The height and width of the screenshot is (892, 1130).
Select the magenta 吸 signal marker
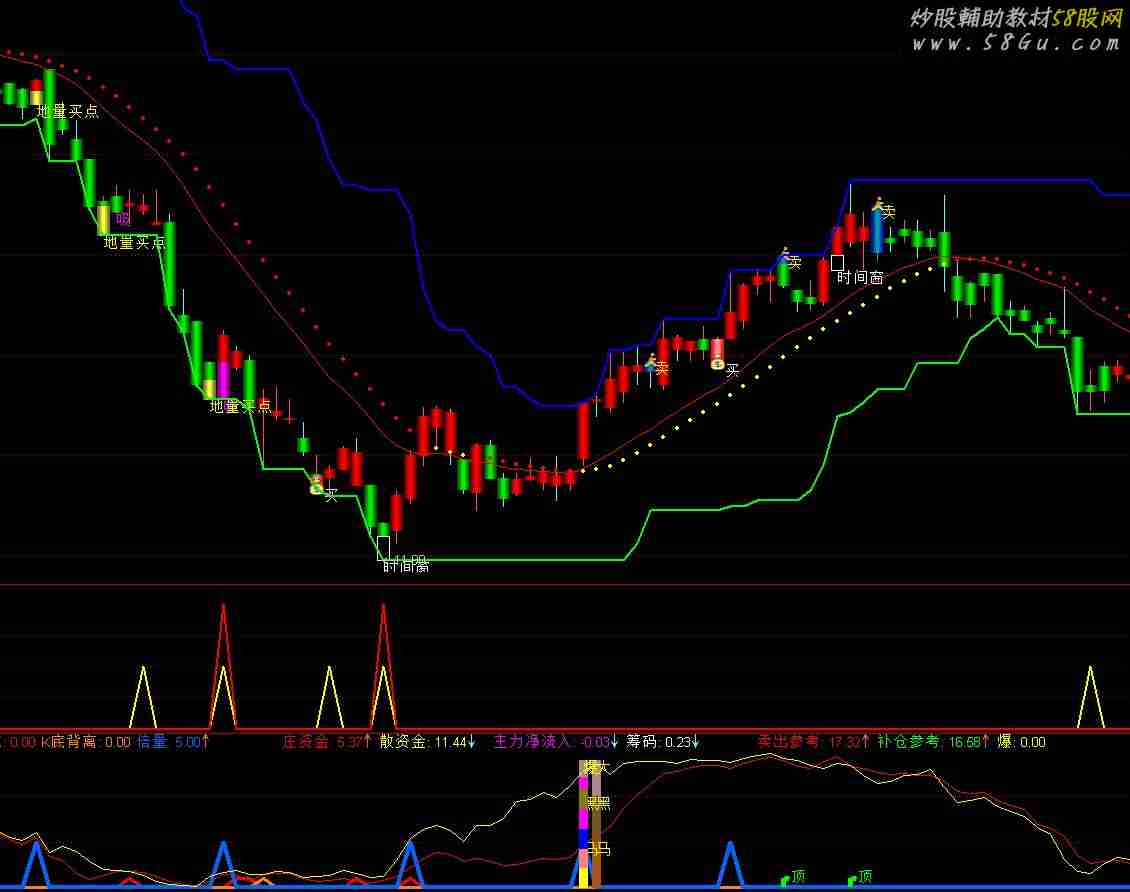pyautogui.click(x=123, y=218)
